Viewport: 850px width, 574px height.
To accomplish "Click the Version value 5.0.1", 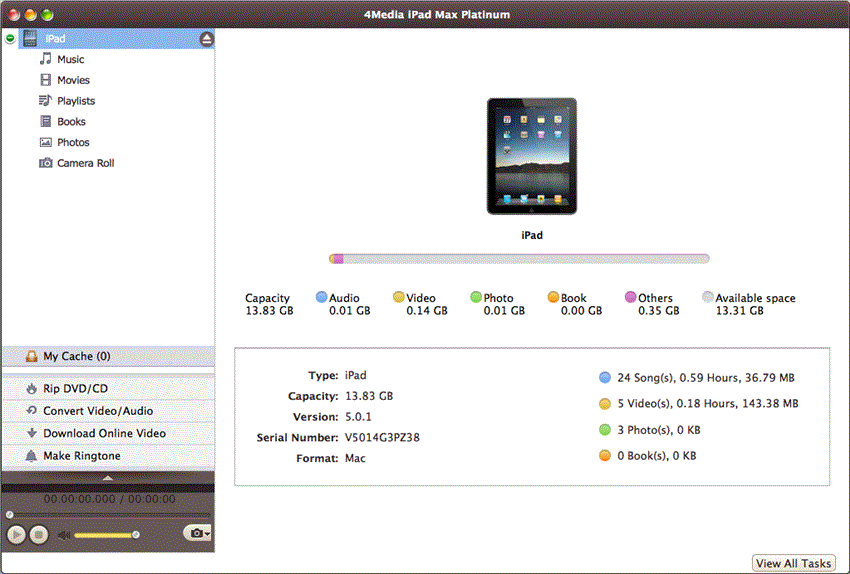I will click(x=358, y=417).
